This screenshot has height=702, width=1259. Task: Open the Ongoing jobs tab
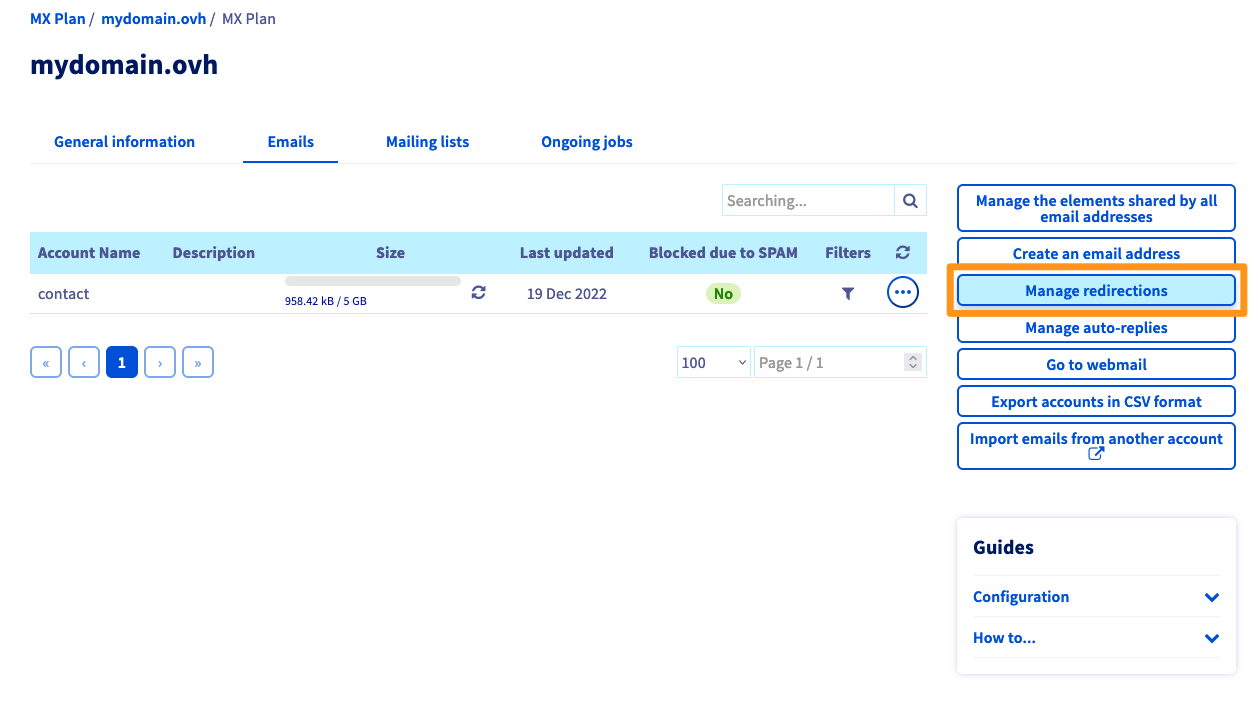pos(586,142)
